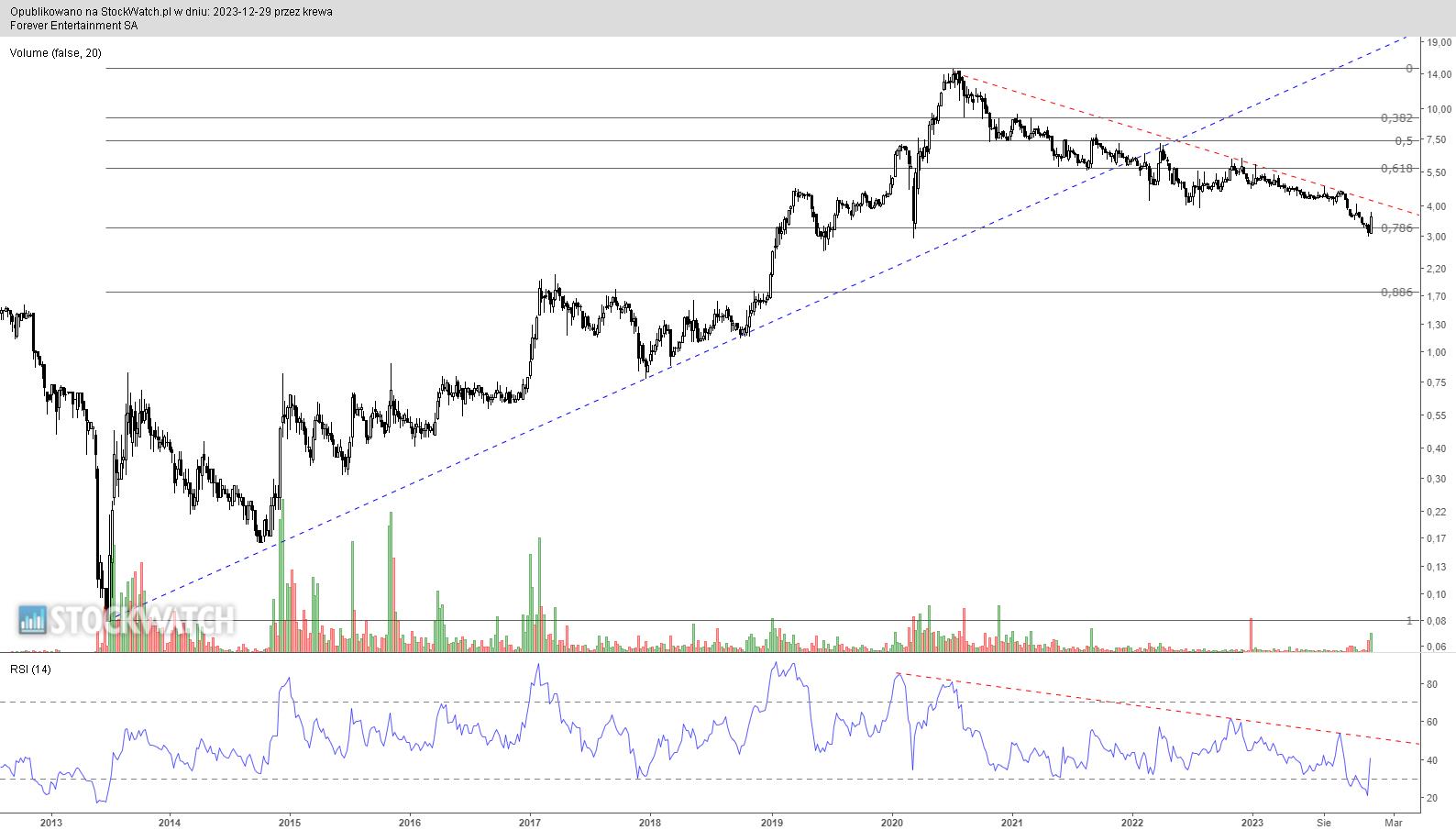Select the 0,382 Fibonacci level label
This screenshot has height=830, width=1456.
click(1396, 118)
